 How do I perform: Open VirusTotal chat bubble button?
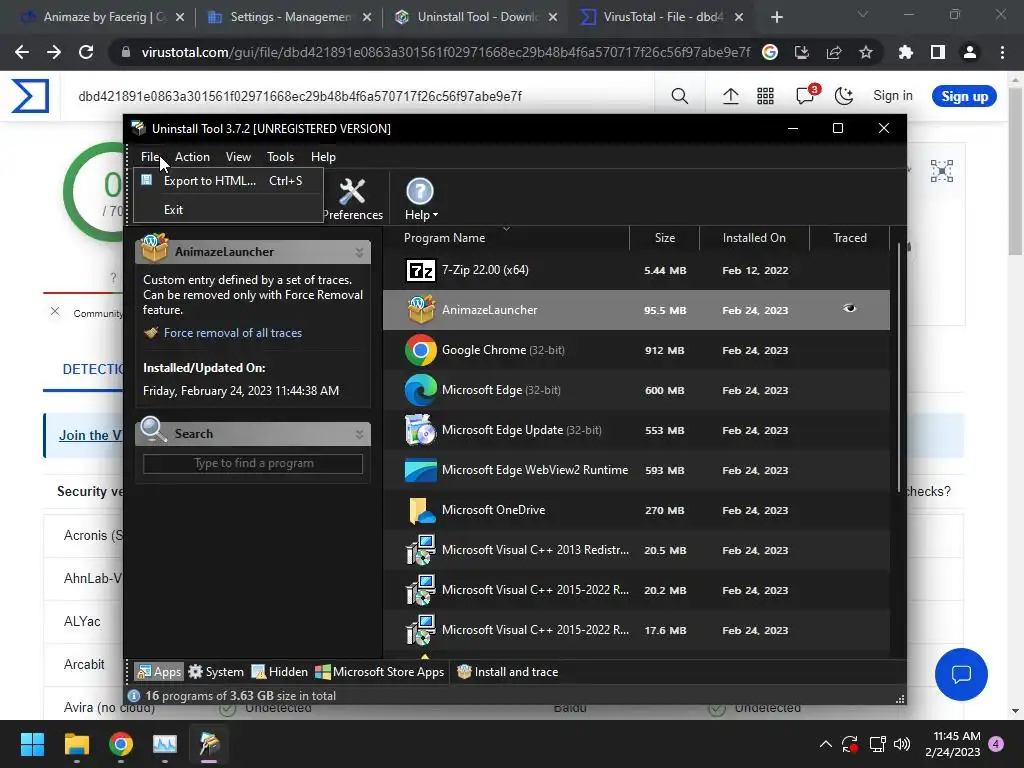(961, 675)
